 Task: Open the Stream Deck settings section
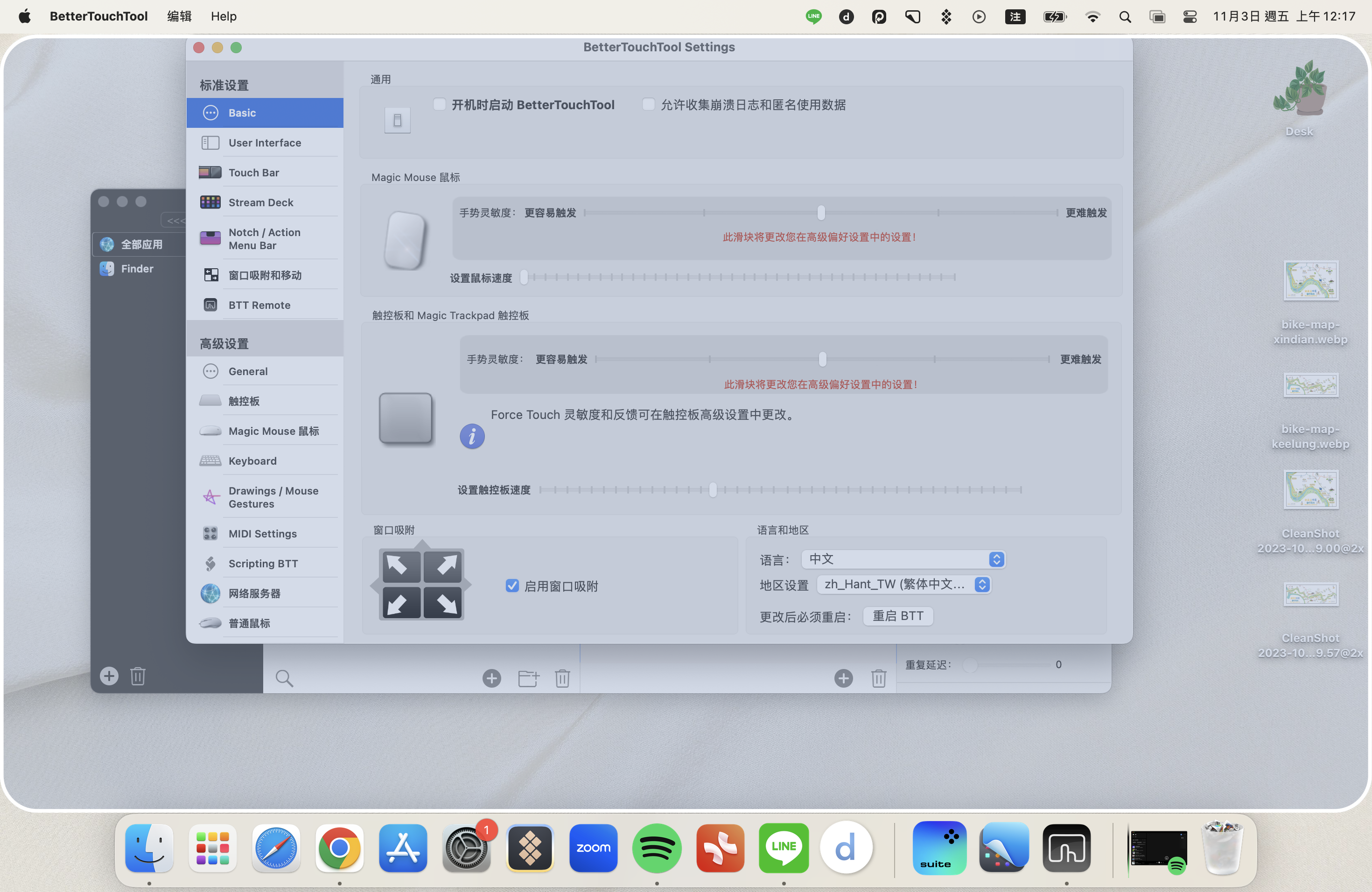[x=265, y=202]
